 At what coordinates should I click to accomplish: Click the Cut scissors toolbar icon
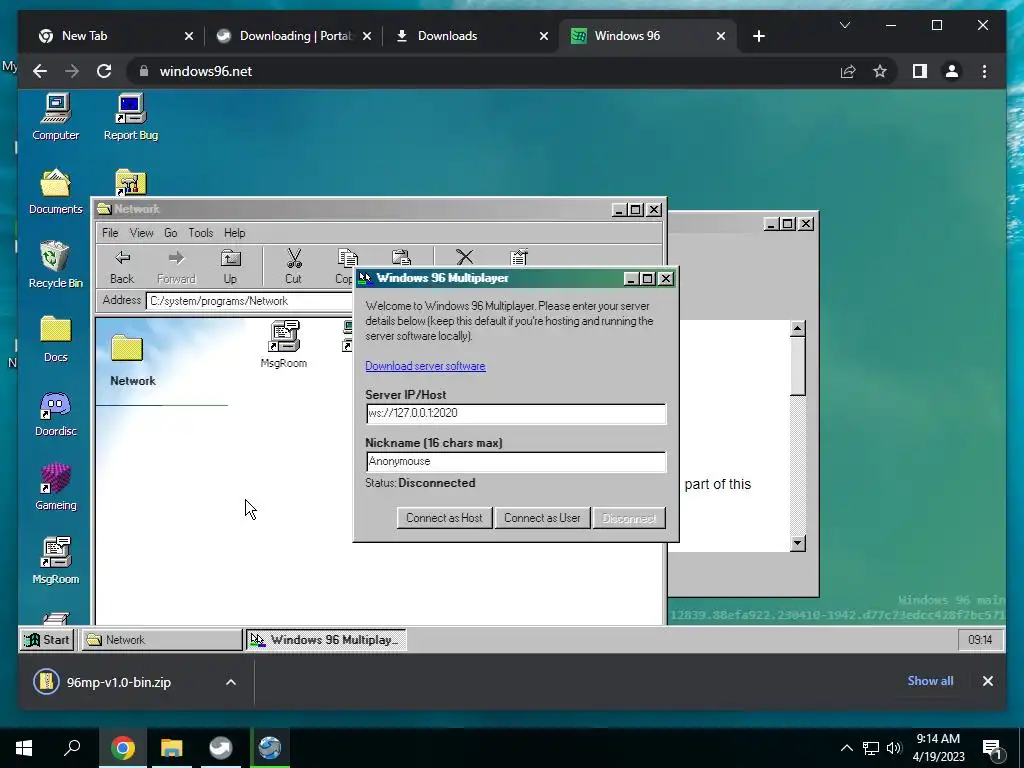[294, 266]
